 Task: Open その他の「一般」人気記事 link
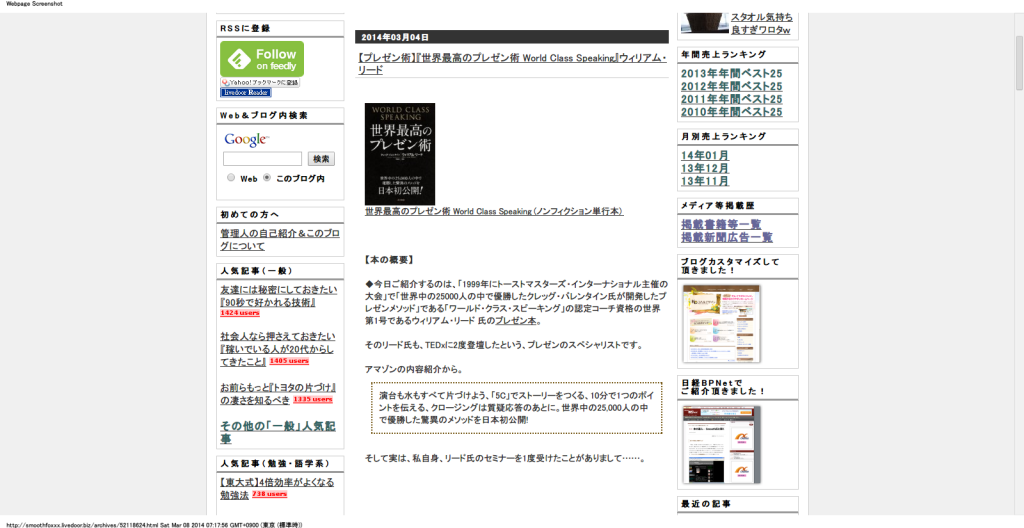277,432
